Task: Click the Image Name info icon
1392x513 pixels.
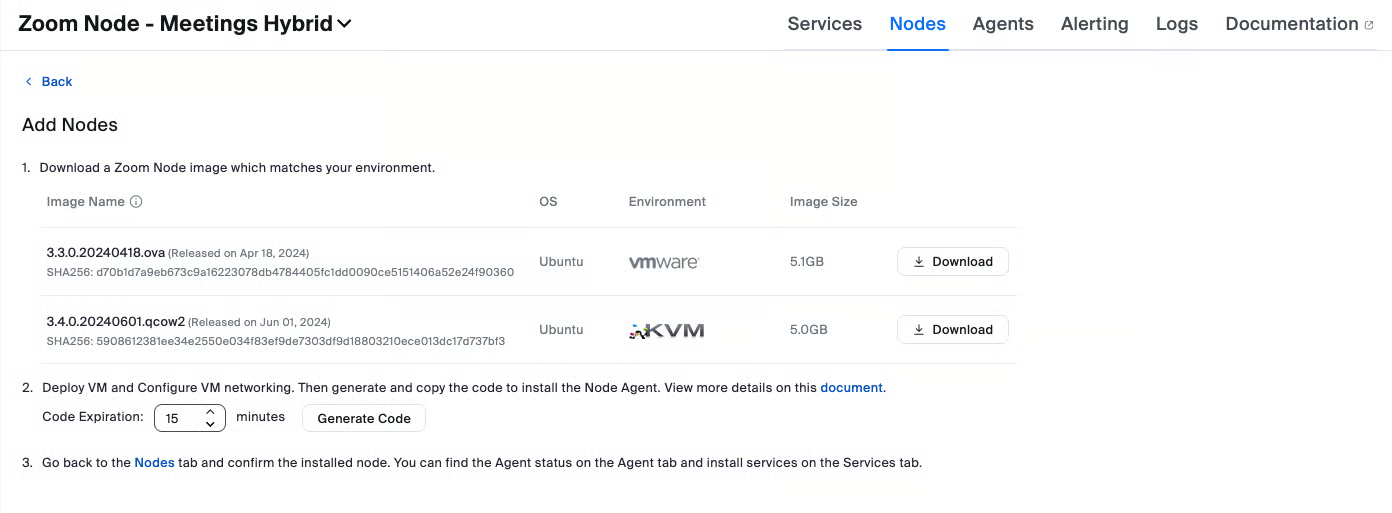Action: click(x=137, y=202)
